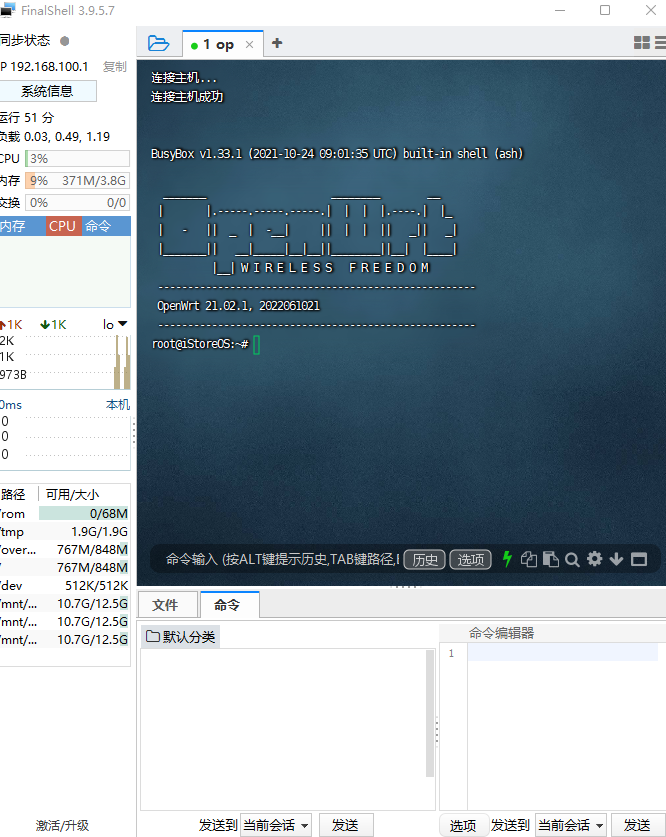This screenshot has width=666, height=837.
Task: Click the 历史 history button
Action: pyautogui.click(x=424, y=559)
